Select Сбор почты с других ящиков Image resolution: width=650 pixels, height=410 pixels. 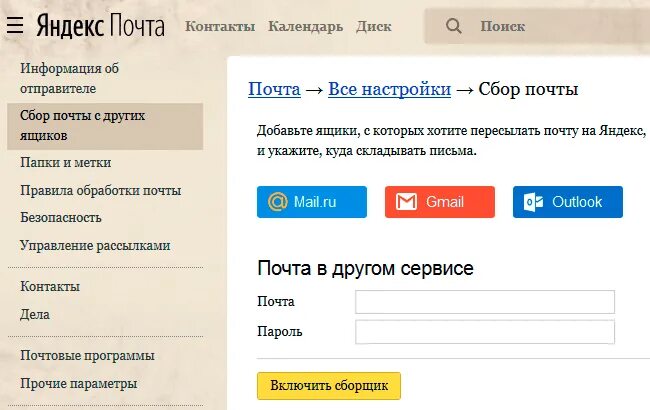point(105,126)
